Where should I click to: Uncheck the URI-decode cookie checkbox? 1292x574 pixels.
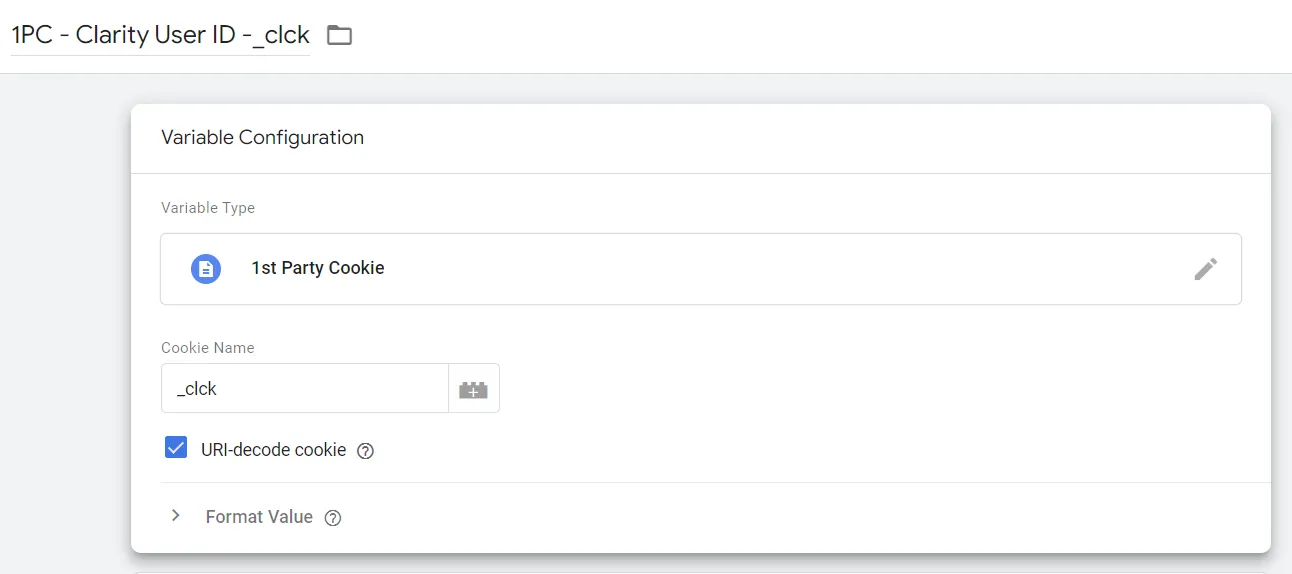tap(176, 448)
